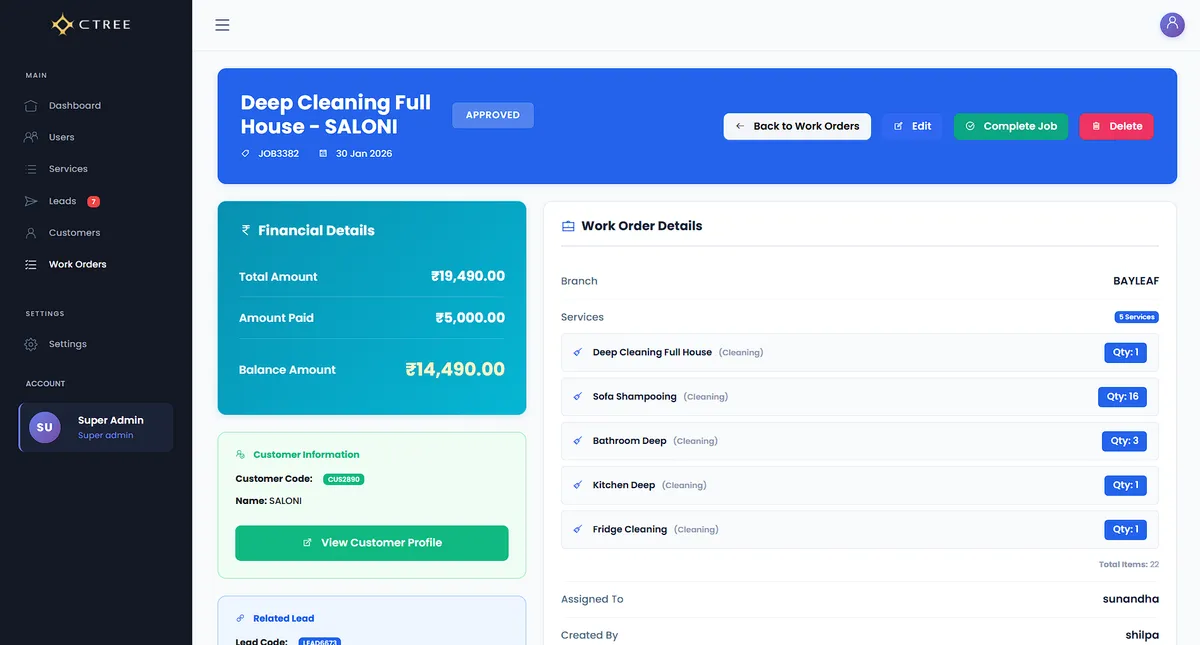Click the Qty: 3 badge for Bathroom Deep
1200x645 pixels.
click(x=1125, y=441)
